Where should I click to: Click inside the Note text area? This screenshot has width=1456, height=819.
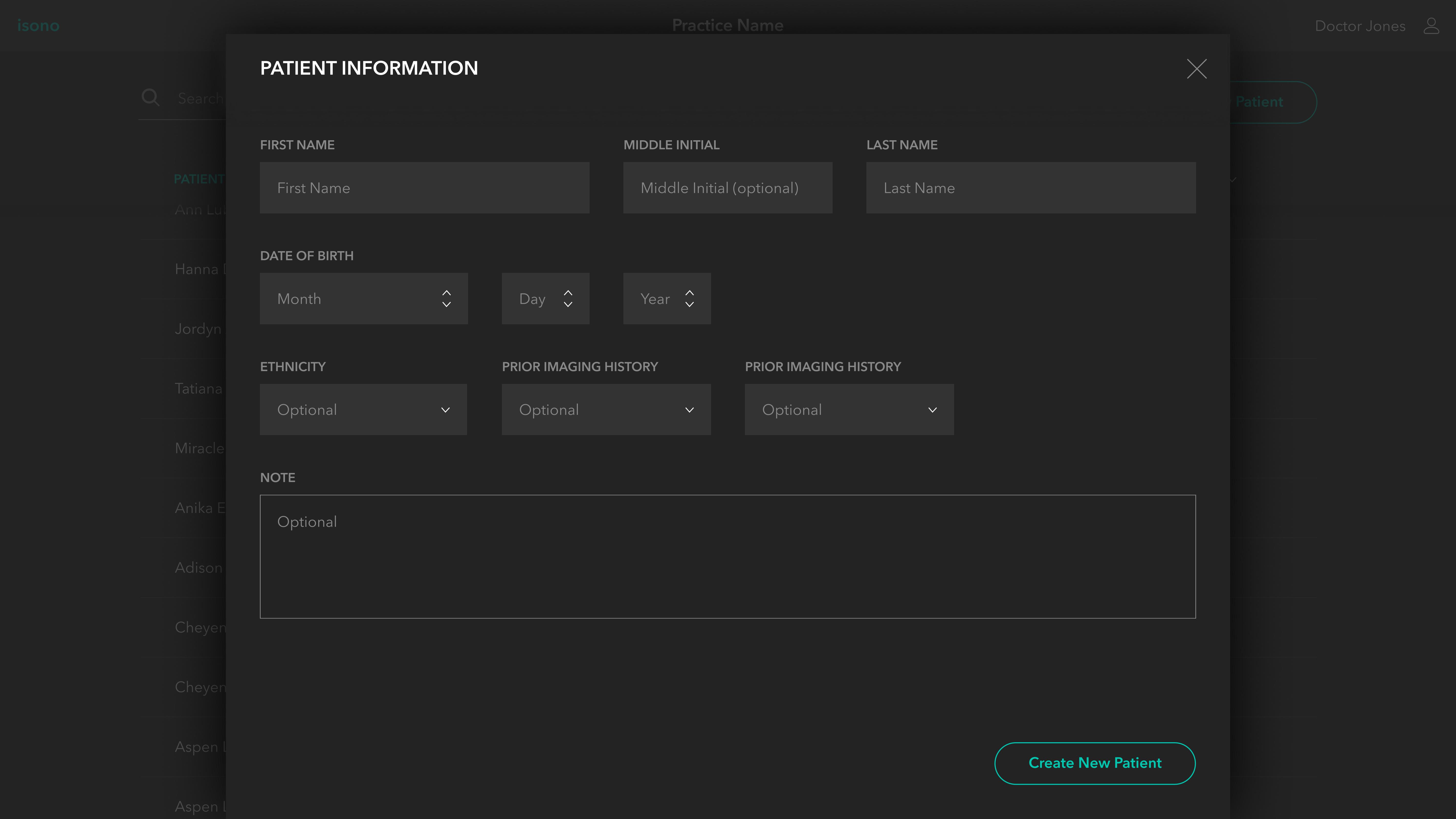tap(727, 557)
